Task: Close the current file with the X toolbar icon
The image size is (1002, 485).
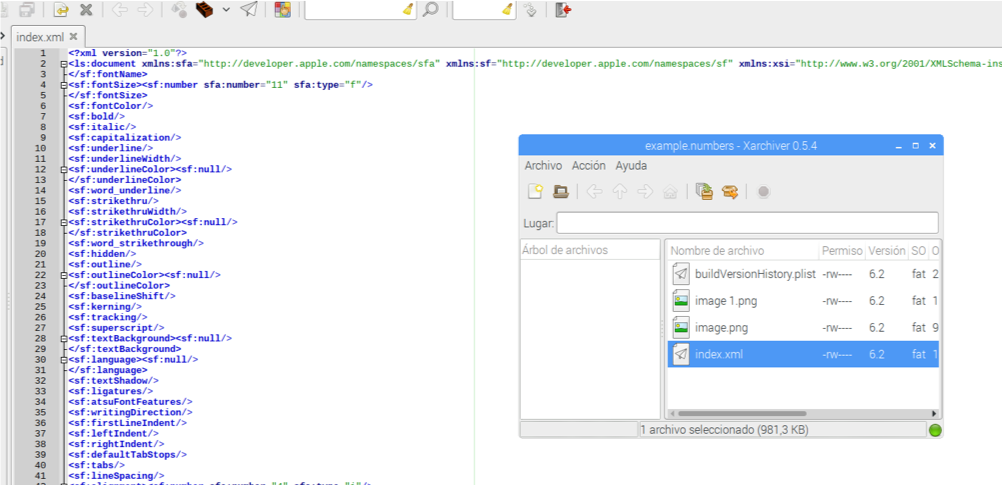Action: point(86,10)
